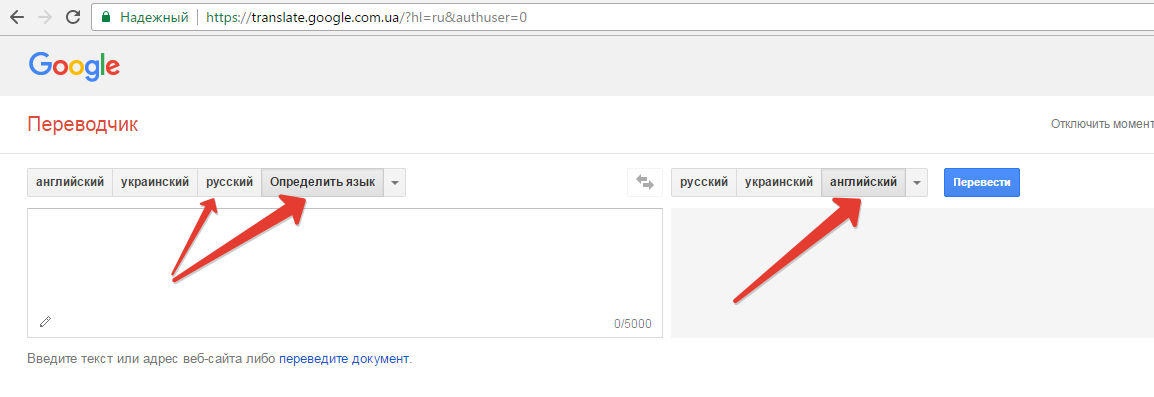1154x397 pixels.
Task: Click the Отключить моментальный перевод link
Action: coord(1102,124)
